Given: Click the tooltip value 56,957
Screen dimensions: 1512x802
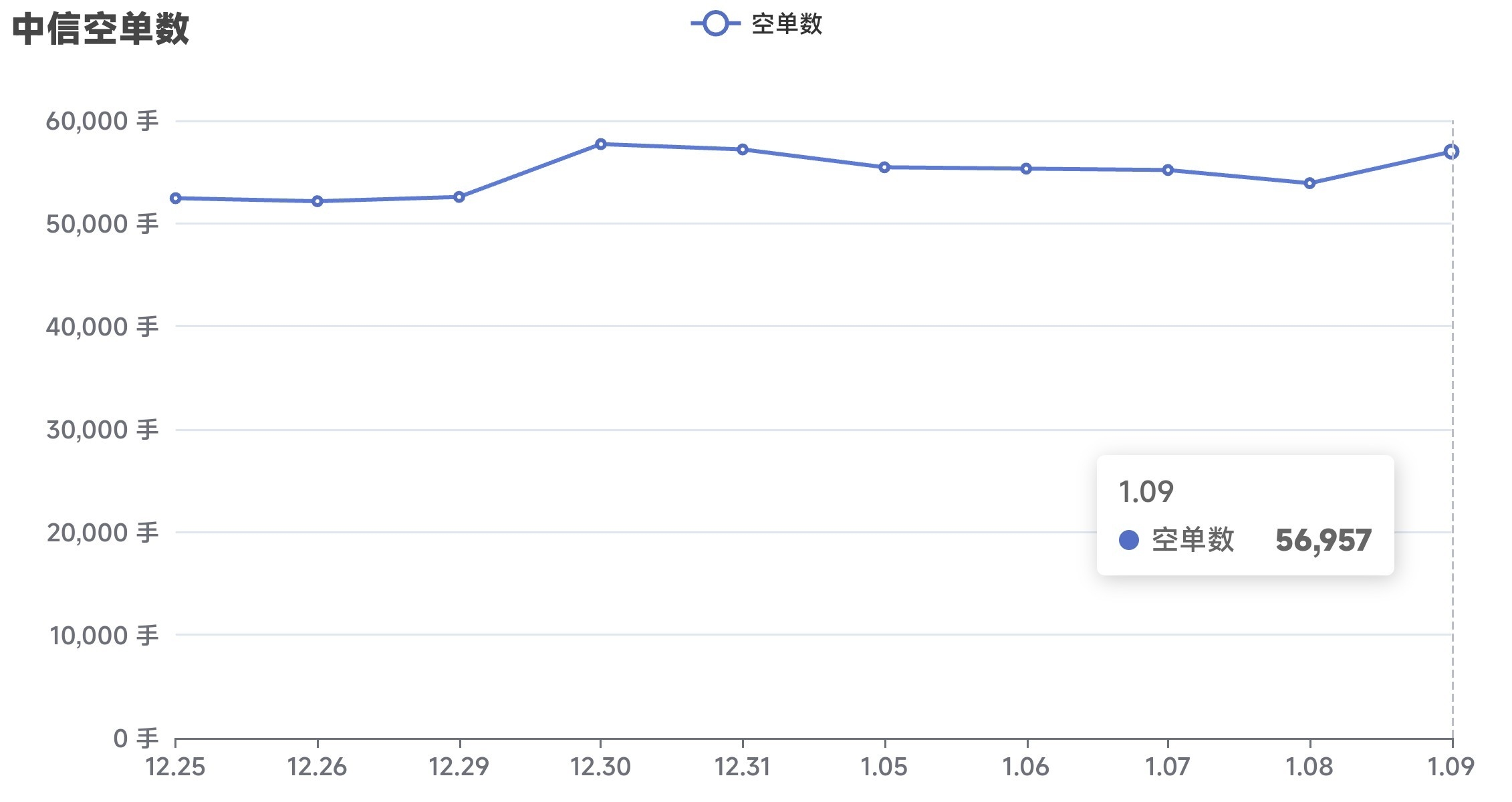Looking at the screenshot, I should 1323,540.
